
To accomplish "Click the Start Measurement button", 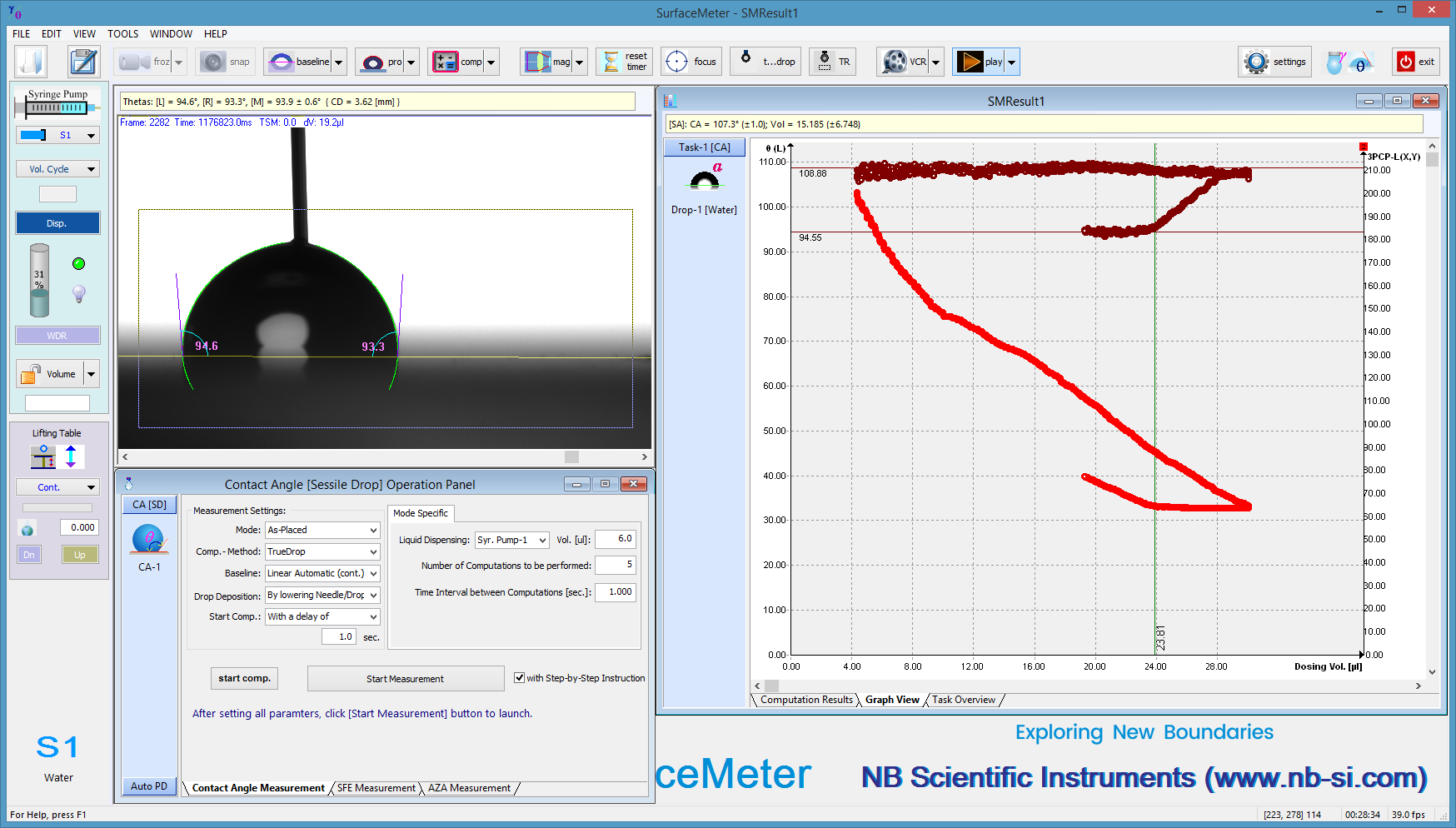I will (x=406, y=678).
